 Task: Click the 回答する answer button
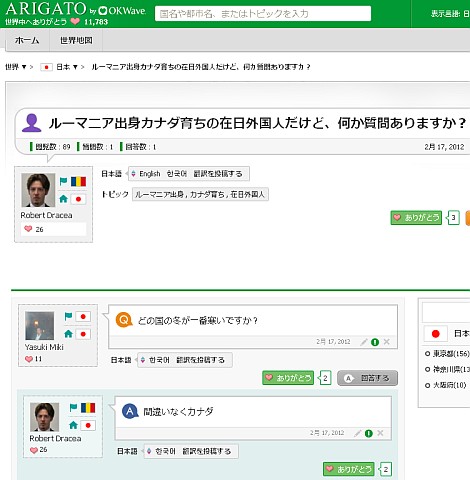click(x=368, y=378)
